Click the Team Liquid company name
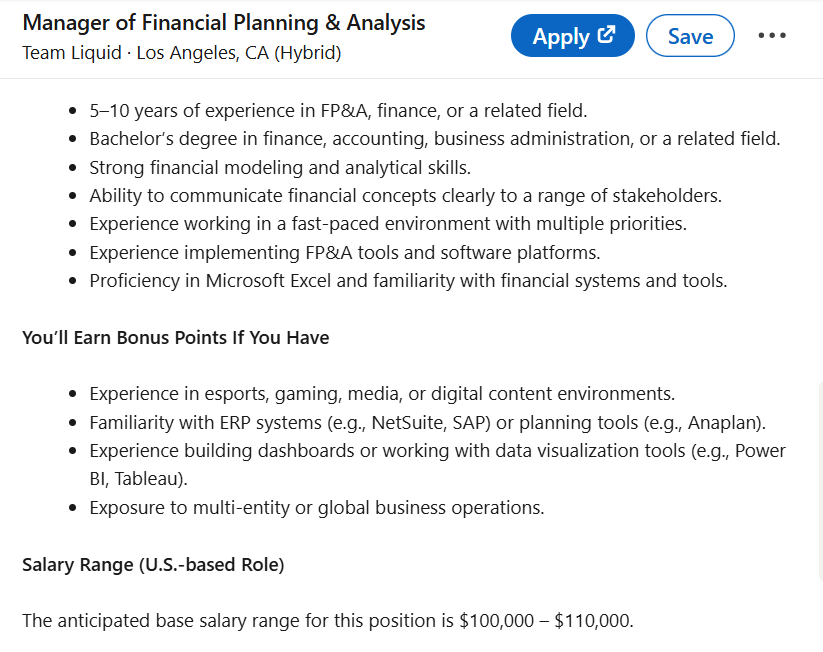Viewport: 823px width, 652px height. (x=72, y=53)
